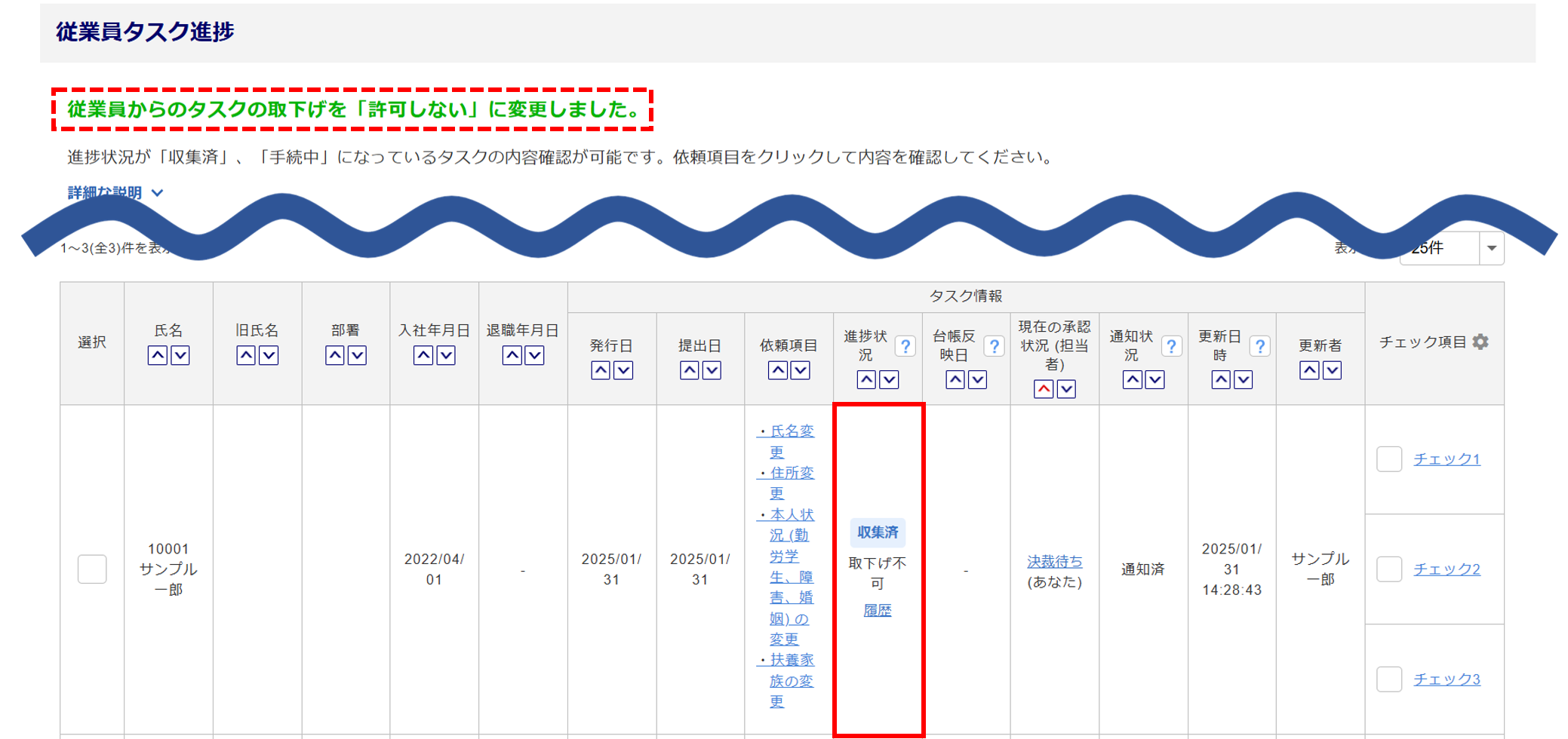Open the help icon for 通知状況
The width and height of the screenshot is (1568, 739).
[1171, 346]
